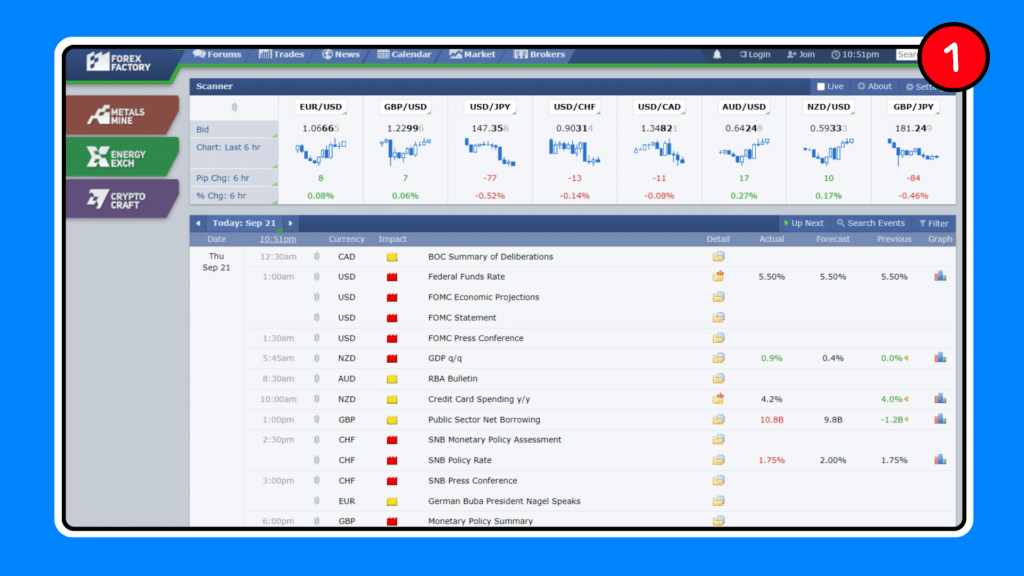
Task: Click the Login link
Action: (757, 55)
